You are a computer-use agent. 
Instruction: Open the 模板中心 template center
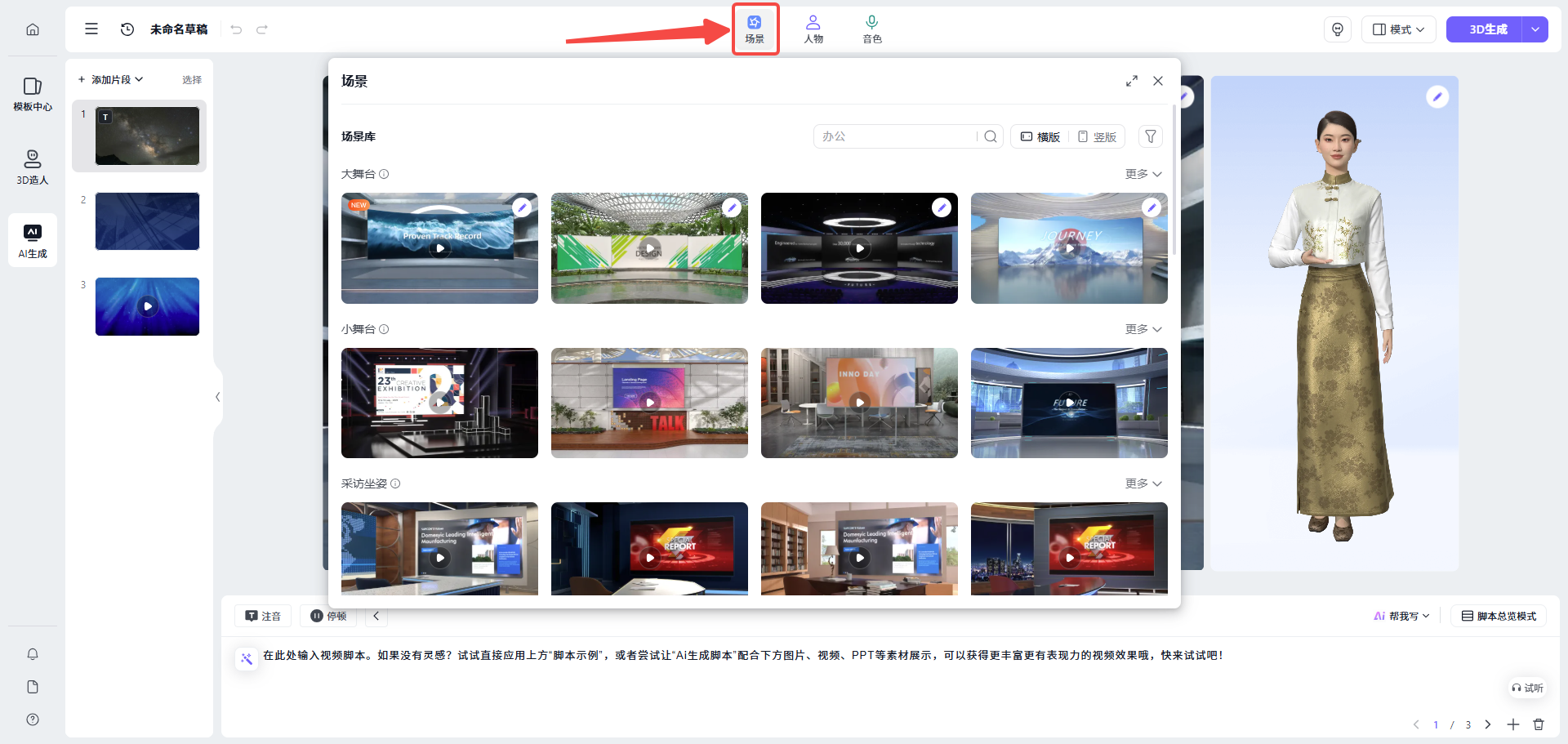coord(33,94)
